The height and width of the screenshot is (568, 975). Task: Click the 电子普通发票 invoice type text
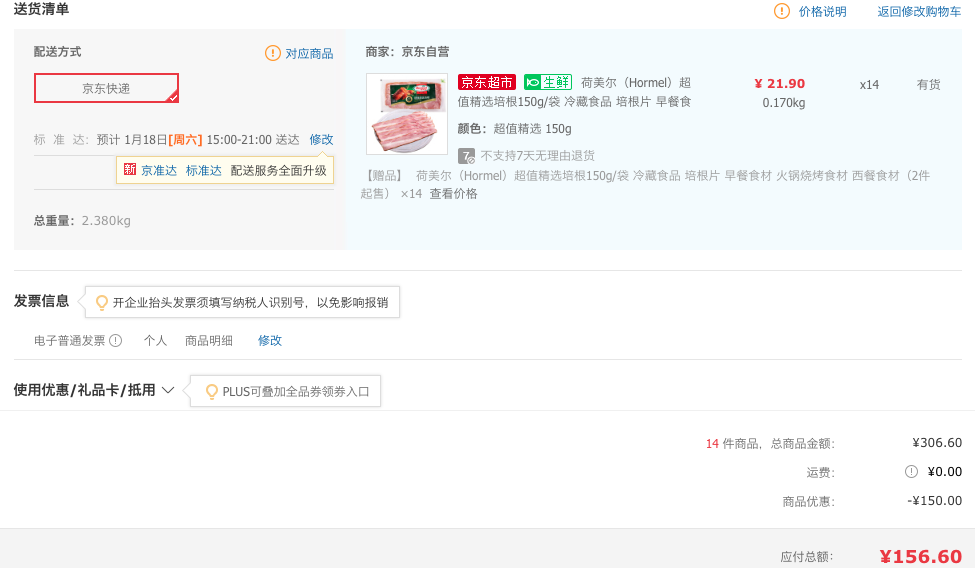pos(70,340)
